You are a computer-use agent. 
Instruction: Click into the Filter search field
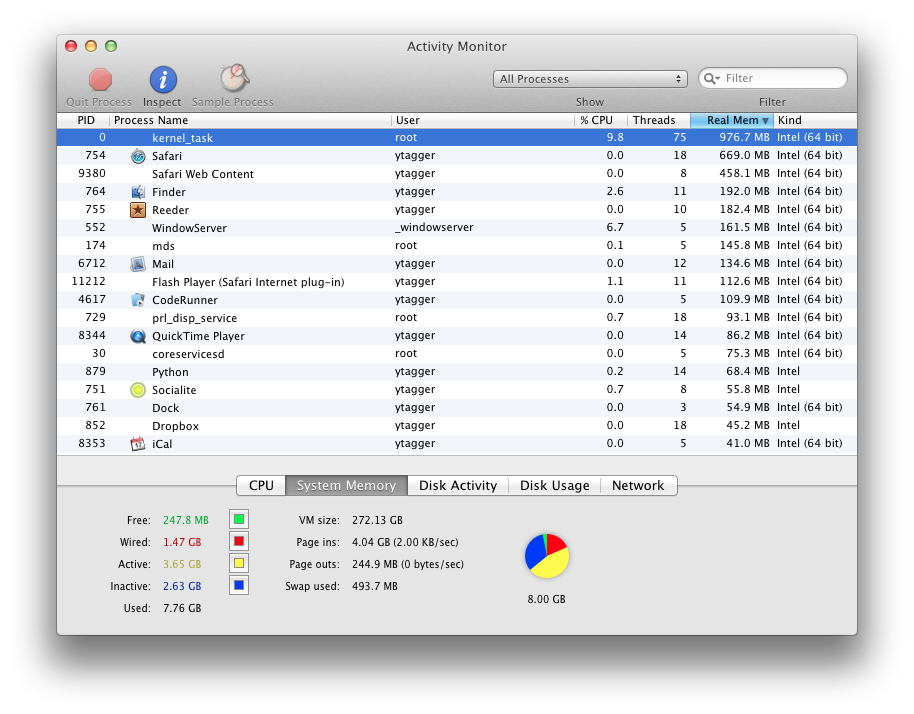point(772,78)
